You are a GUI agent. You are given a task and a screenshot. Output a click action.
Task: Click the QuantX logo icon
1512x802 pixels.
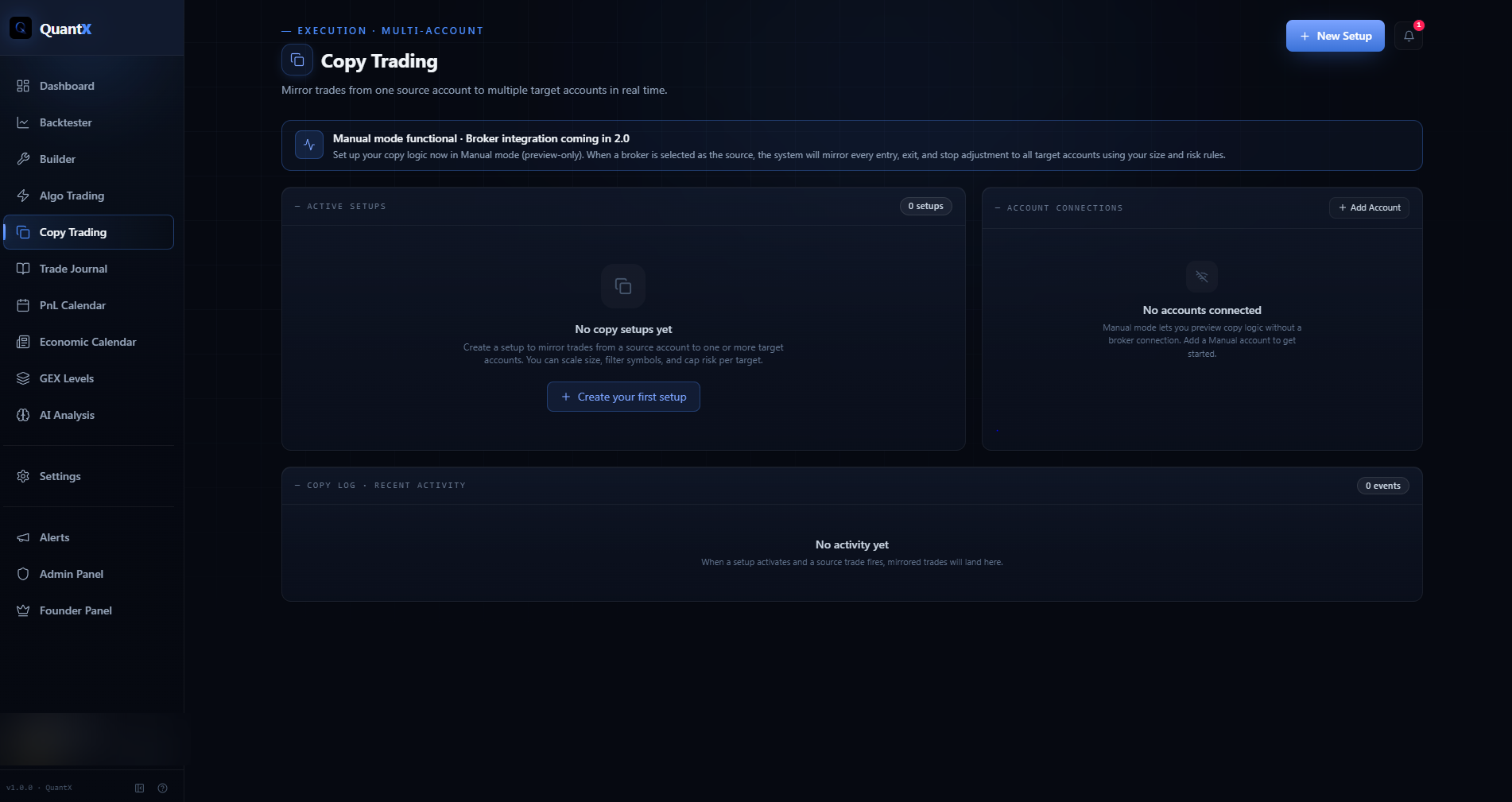click(x=21, y=29)
